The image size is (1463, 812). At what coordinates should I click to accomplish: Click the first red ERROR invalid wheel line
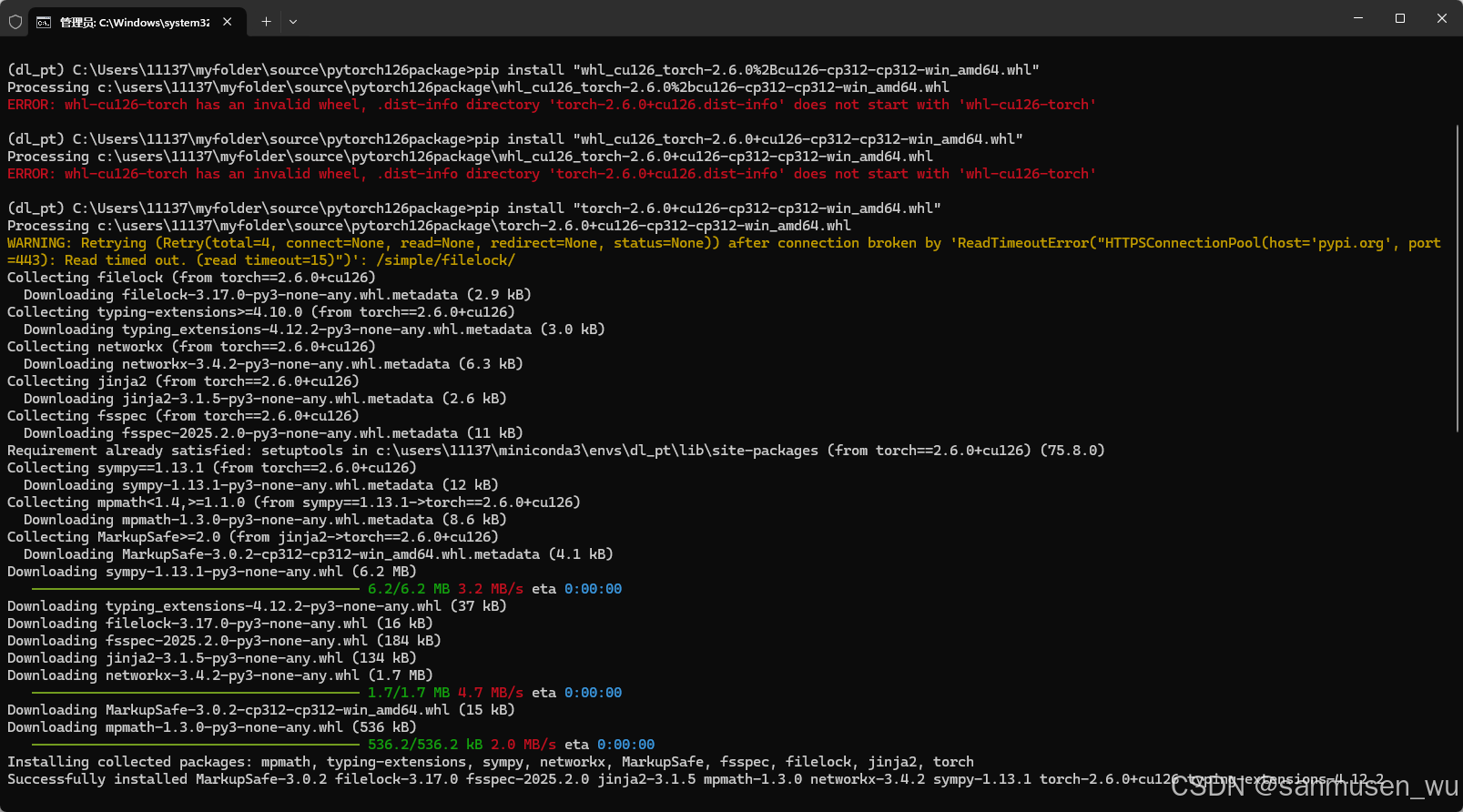552,105
